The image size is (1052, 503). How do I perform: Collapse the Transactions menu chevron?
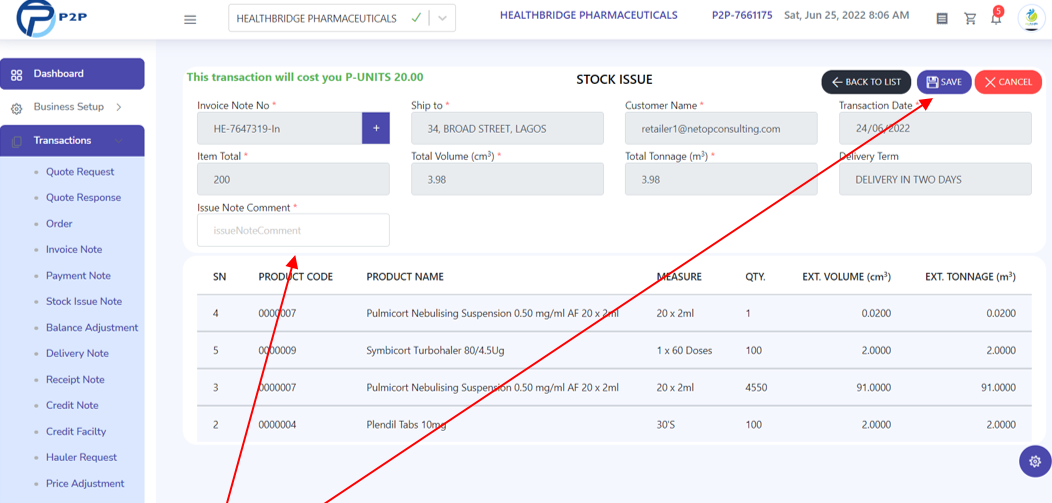click(119, 141)
